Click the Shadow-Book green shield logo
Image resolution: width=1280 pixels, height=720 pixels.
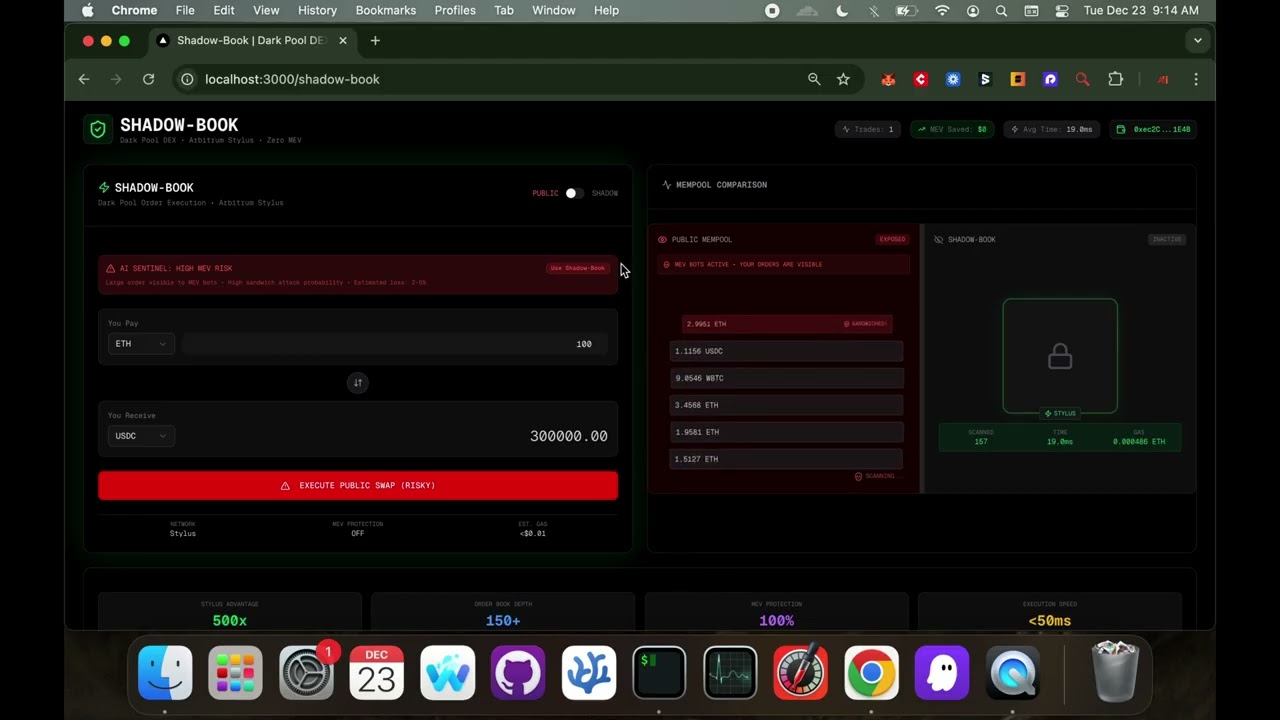coord(98,129)
